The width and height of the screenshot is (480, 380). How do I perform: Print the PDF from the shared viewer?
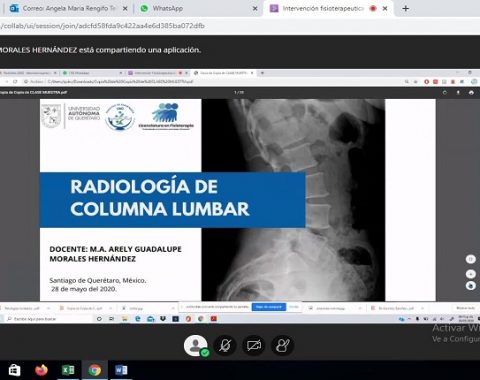point(471,92)
